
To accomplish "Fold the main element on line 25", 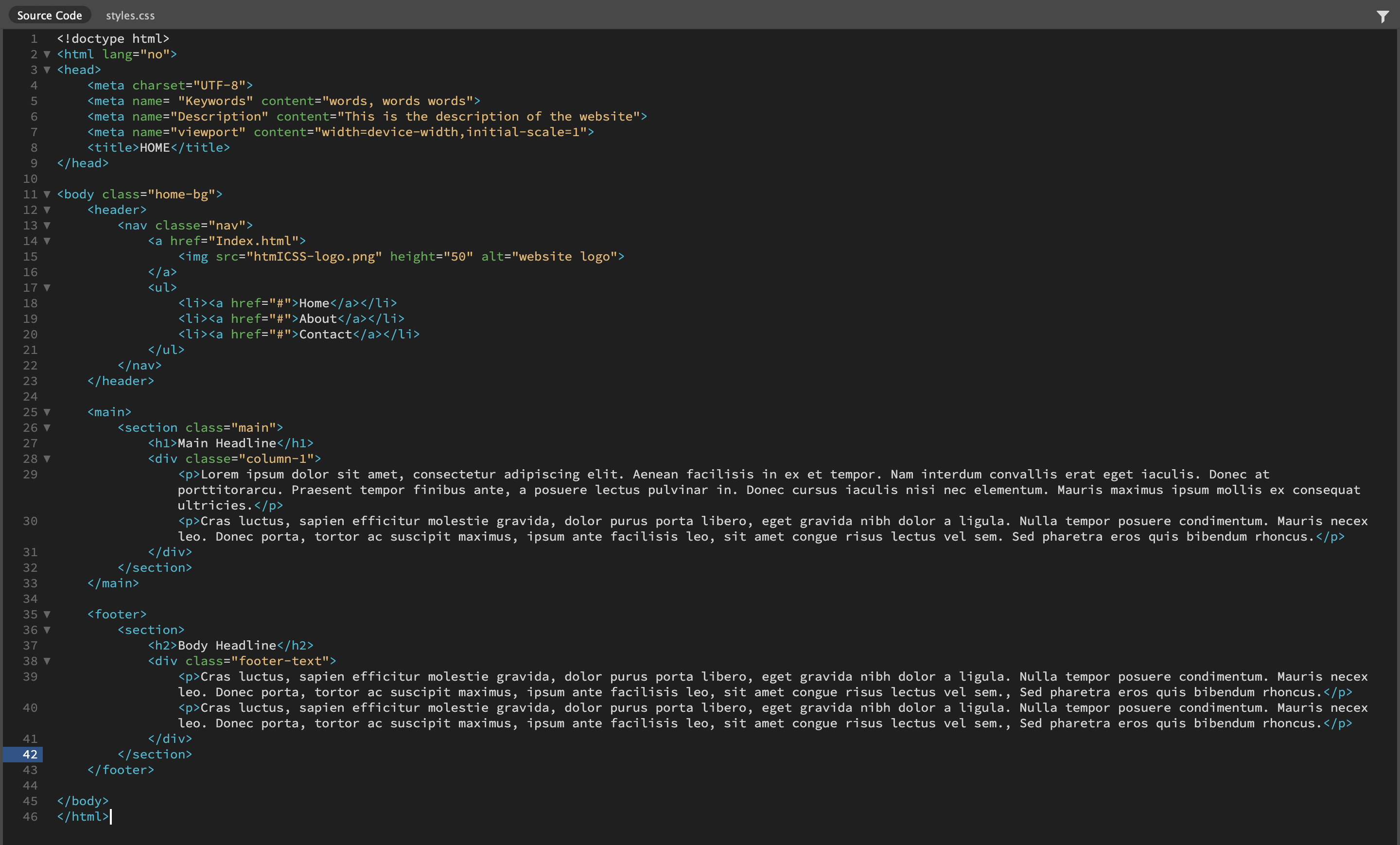I will pyautogui.click(x=47, y=413).
